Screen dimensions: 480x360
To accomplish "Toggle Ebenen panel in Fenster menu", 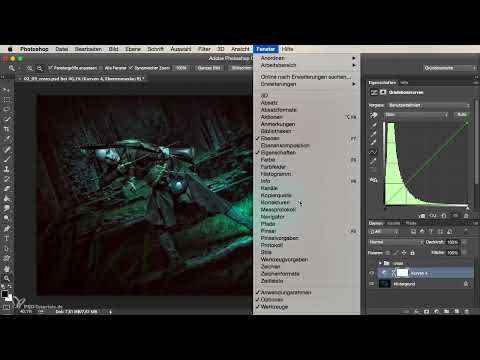I will 306,138.
